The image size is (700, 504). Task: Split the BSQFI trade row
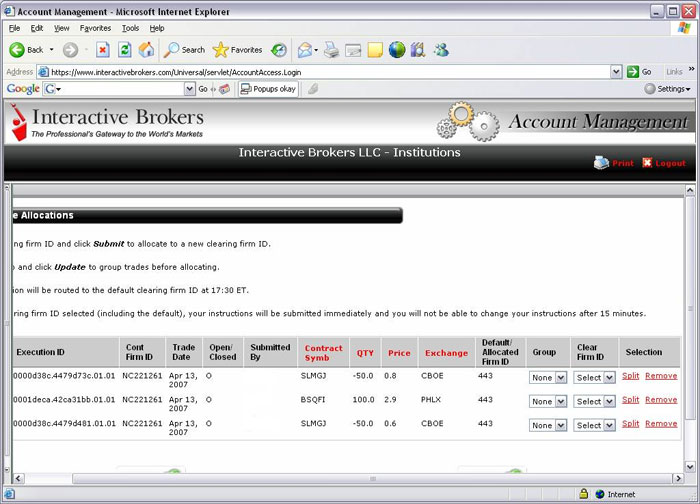click(630, 400)
